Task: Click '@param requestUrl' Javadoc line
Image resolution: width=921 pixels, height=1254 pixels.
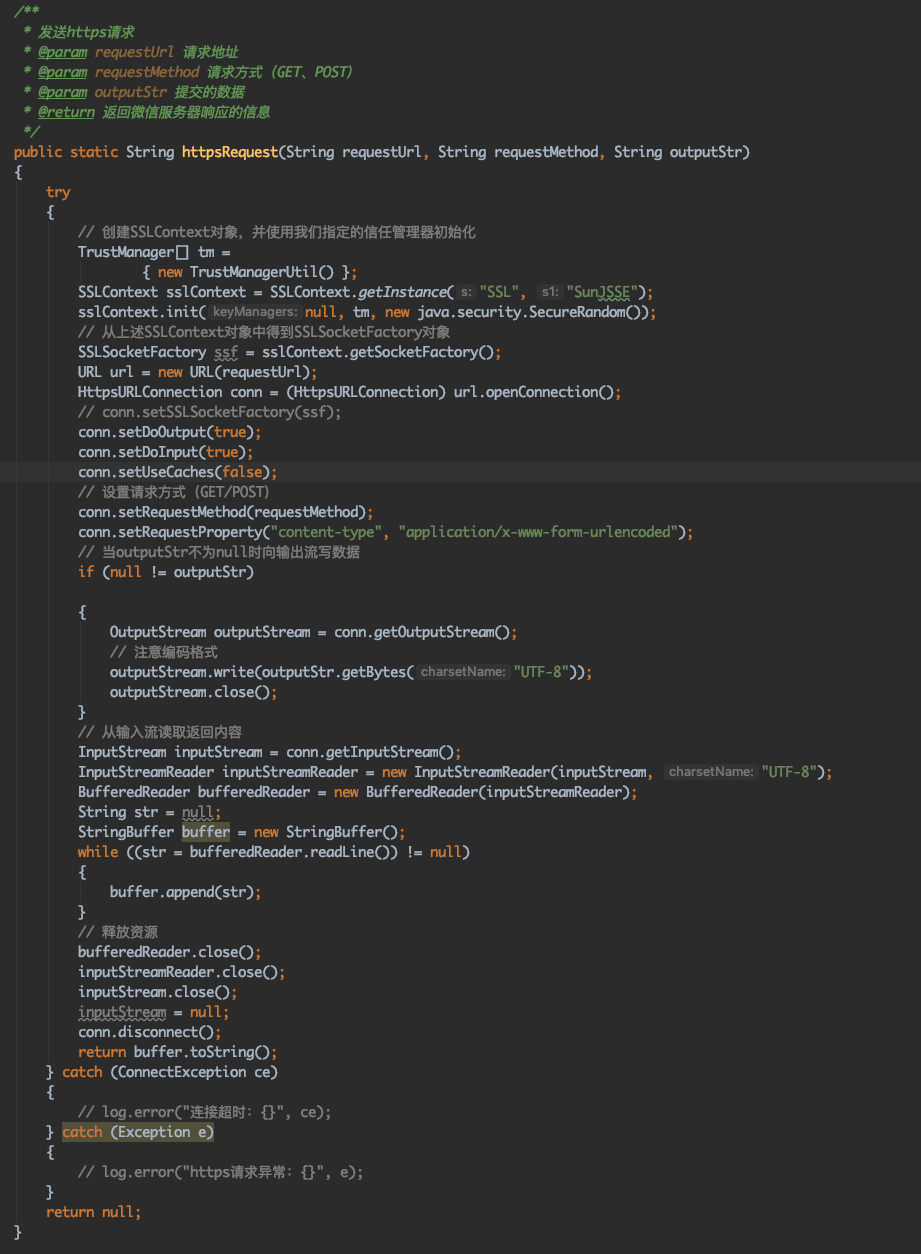Action: [138, 52]
